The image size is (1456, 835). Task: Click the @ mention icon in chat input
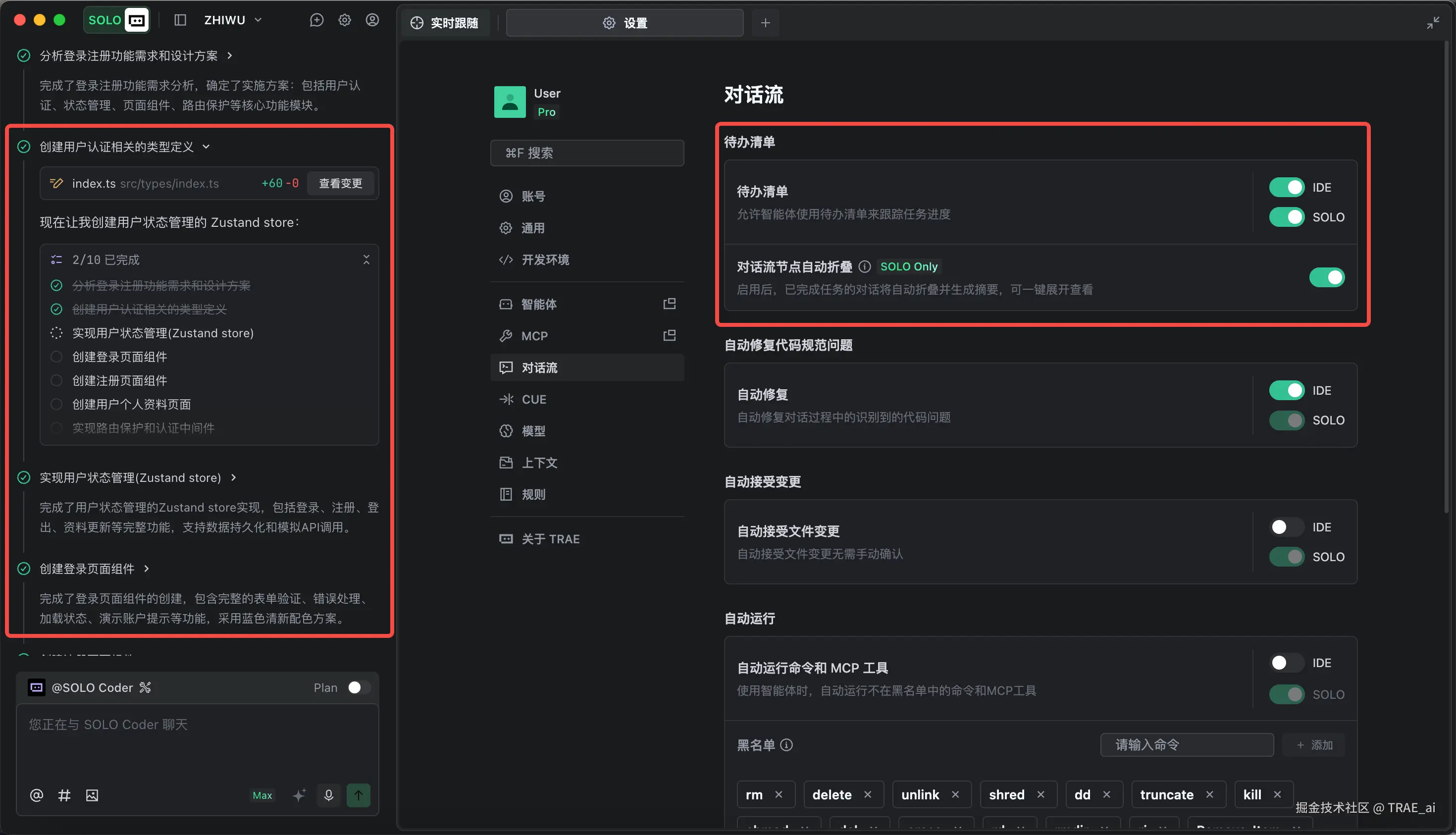coord(36,795)
